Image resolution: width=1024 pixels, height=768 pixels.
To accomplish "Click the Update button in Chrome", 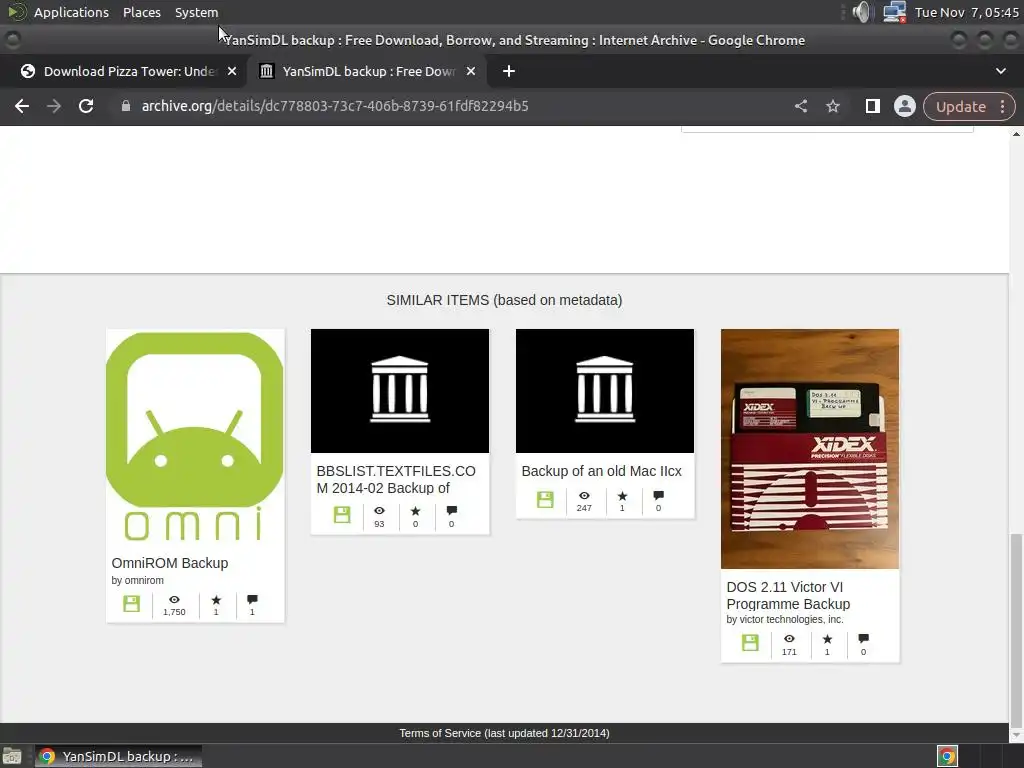I will 961,106.
